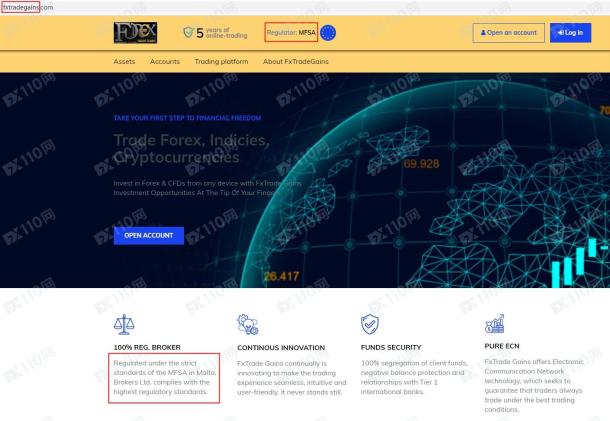The width and height of the screenshot is (610, 421).
Task: Click the PURE ECN heading
Action: click(502, 346)
